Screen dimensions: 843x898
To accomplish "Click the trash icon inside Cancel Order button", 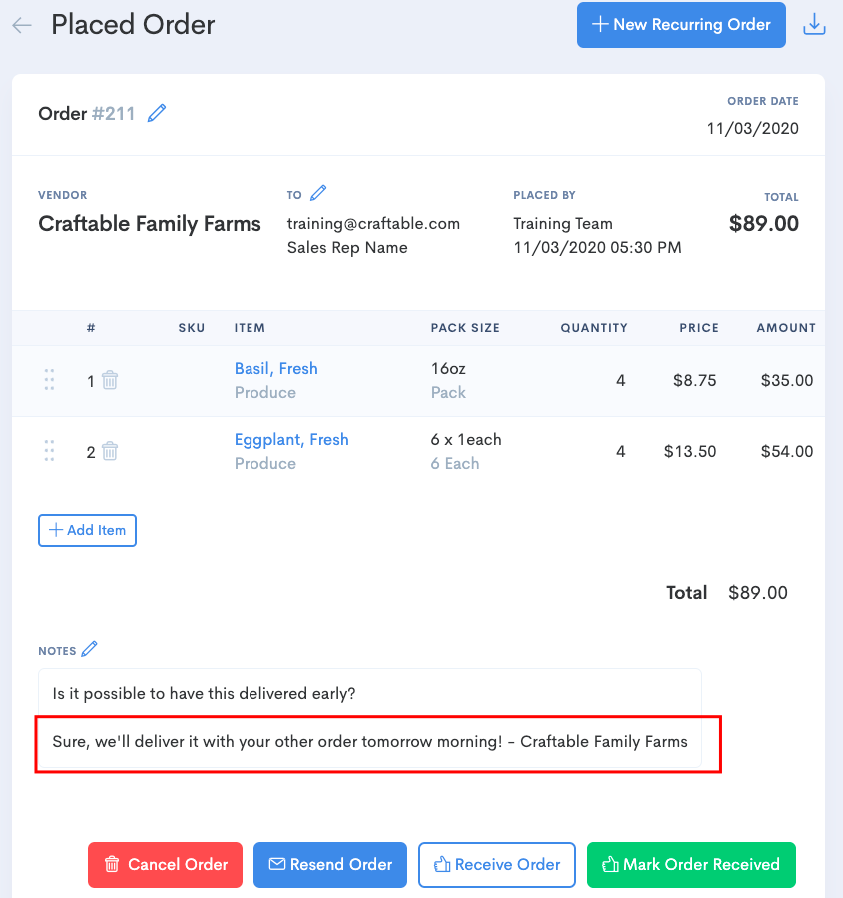I will click(x=111, y=865).
